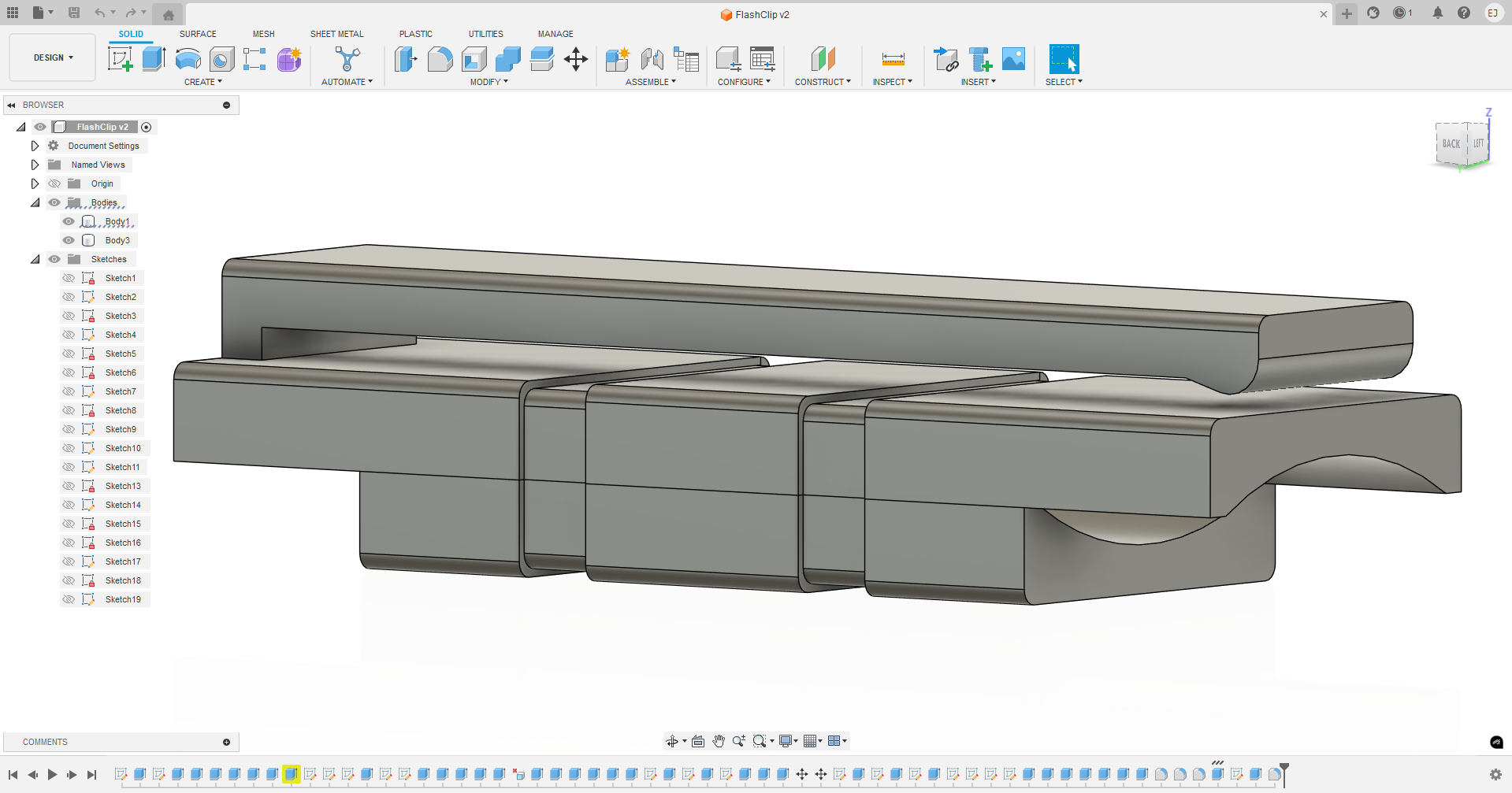Image resolution: width=1512 pixels, height=793 pixels.
Task: Switch to the MESH tab
Action: (x=264, y=34)
